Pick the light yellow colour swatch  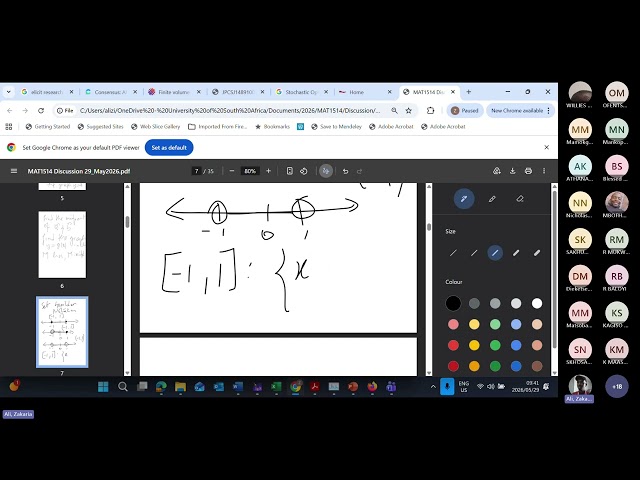point(474,324)
